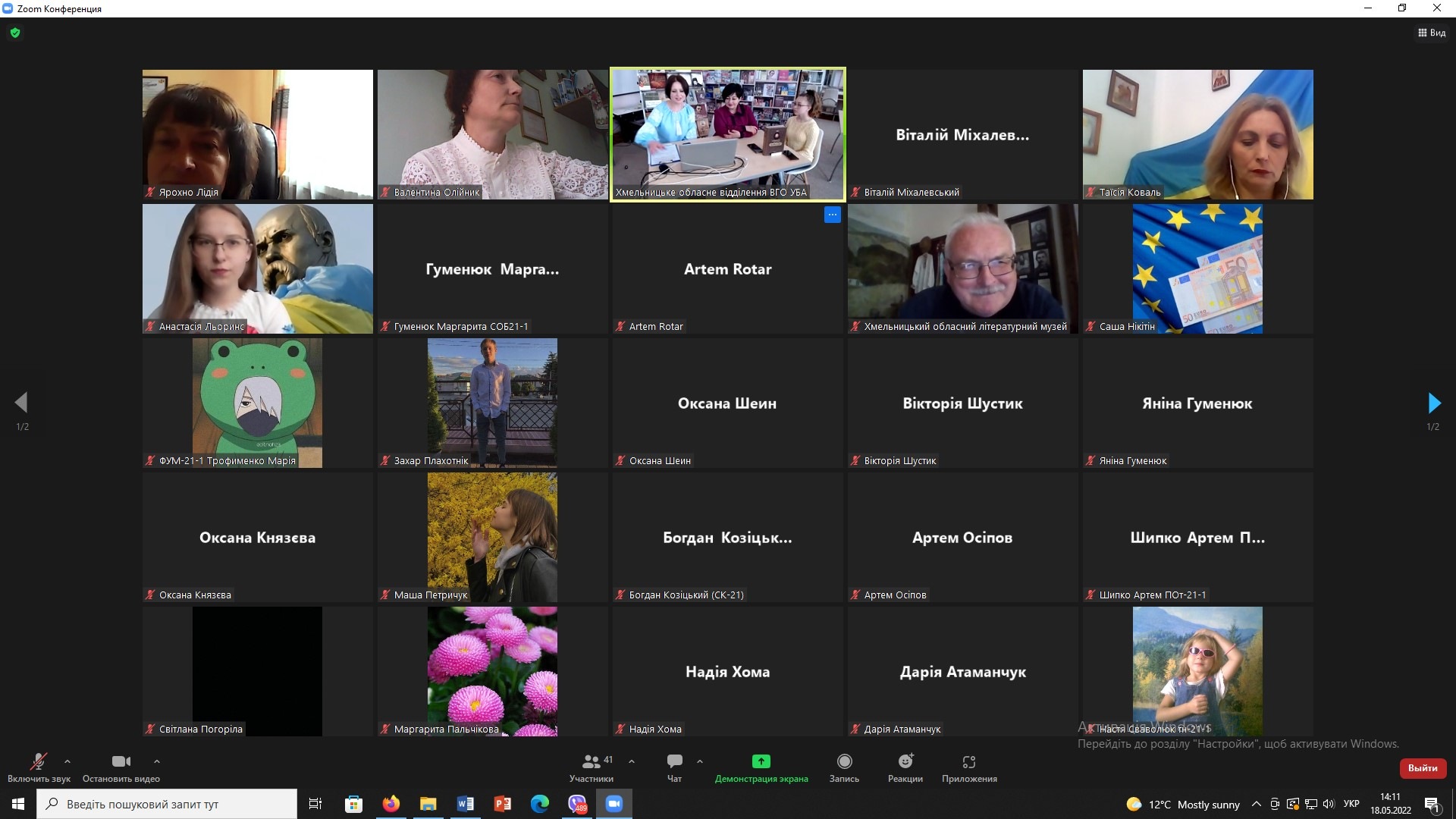Select Хмельницький обласний літературний музей video tile
This screenshot has height=819, width=1456.
962,268
